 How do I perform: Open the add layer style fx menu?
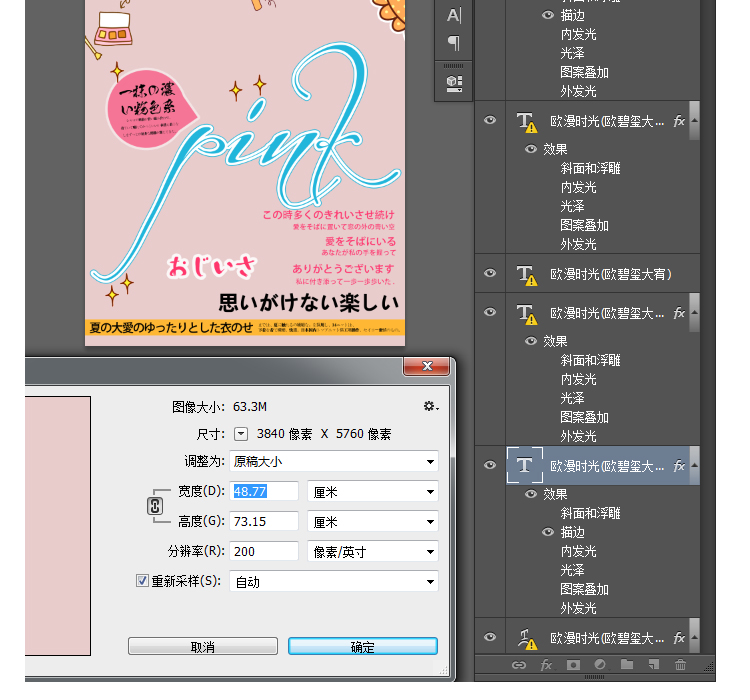point(546,664)
